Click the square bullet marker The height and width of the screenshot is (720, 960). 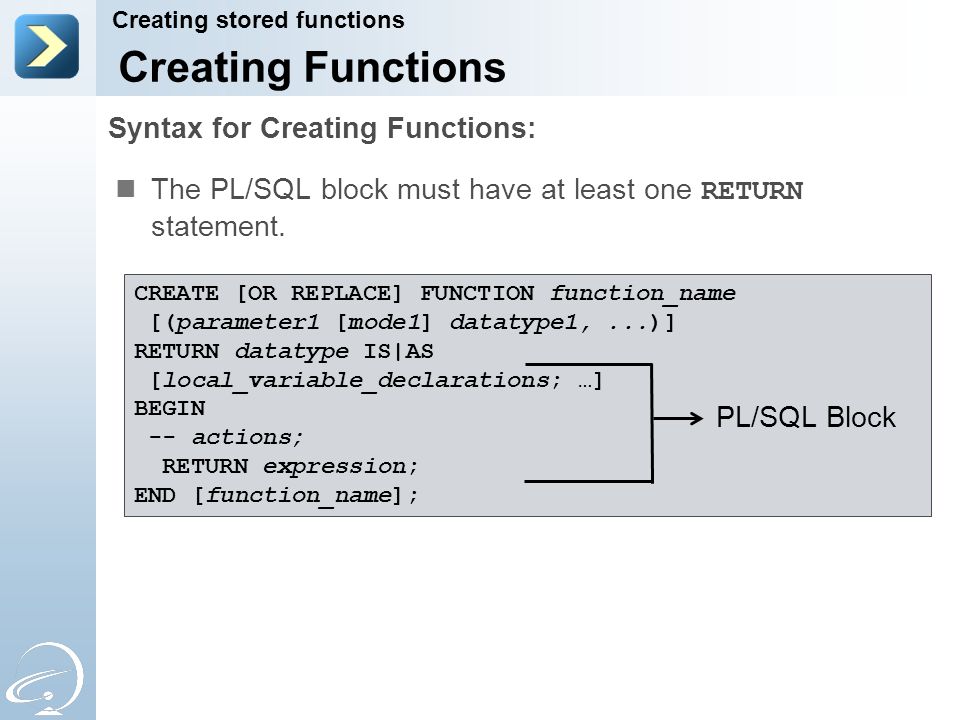[126, 189]
